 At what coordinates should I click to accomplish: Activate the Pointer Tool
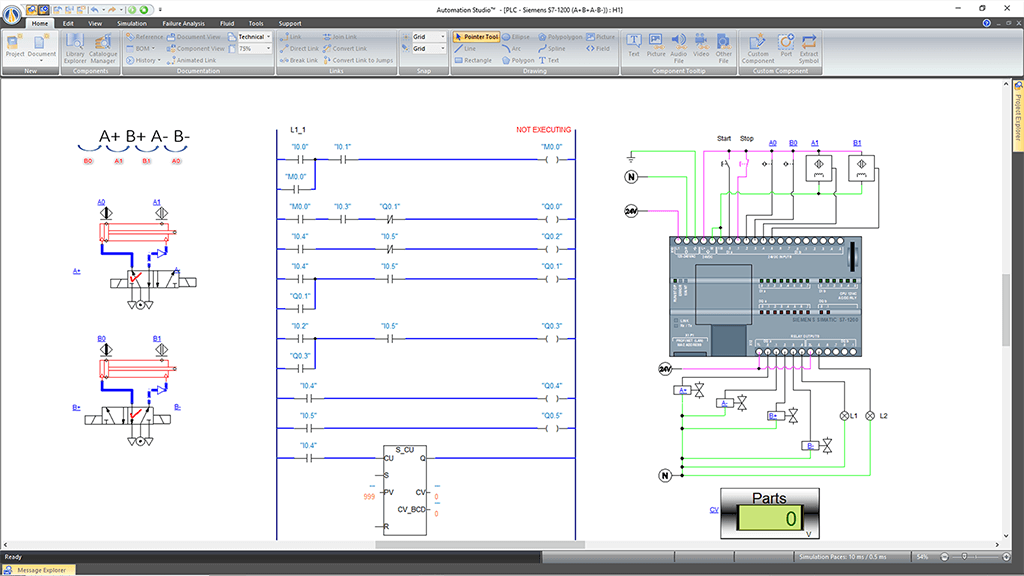click(478, 36)
